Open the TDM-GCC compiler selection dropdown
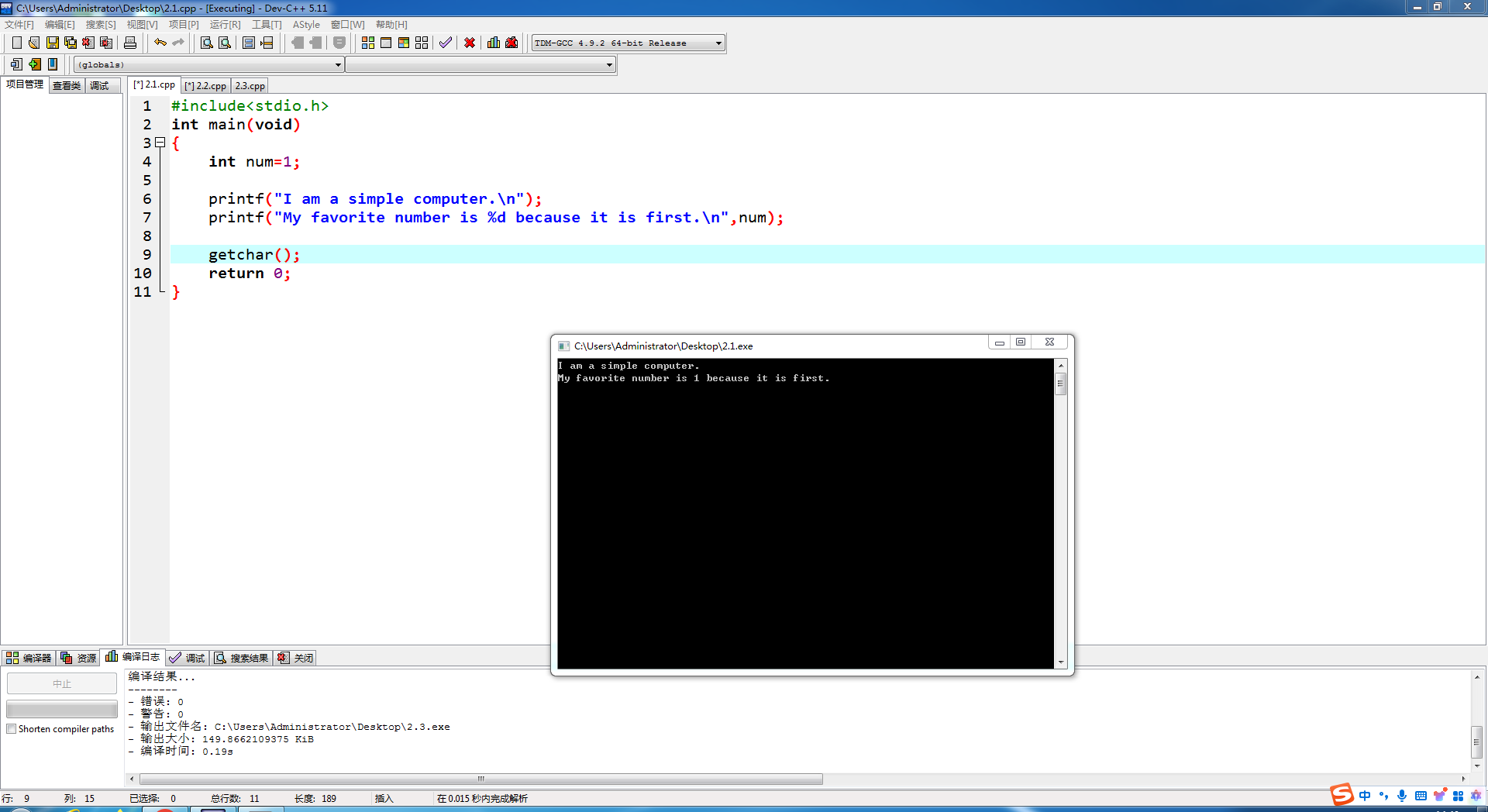Screen dimensions: 1488x812 tap(629, 43)
